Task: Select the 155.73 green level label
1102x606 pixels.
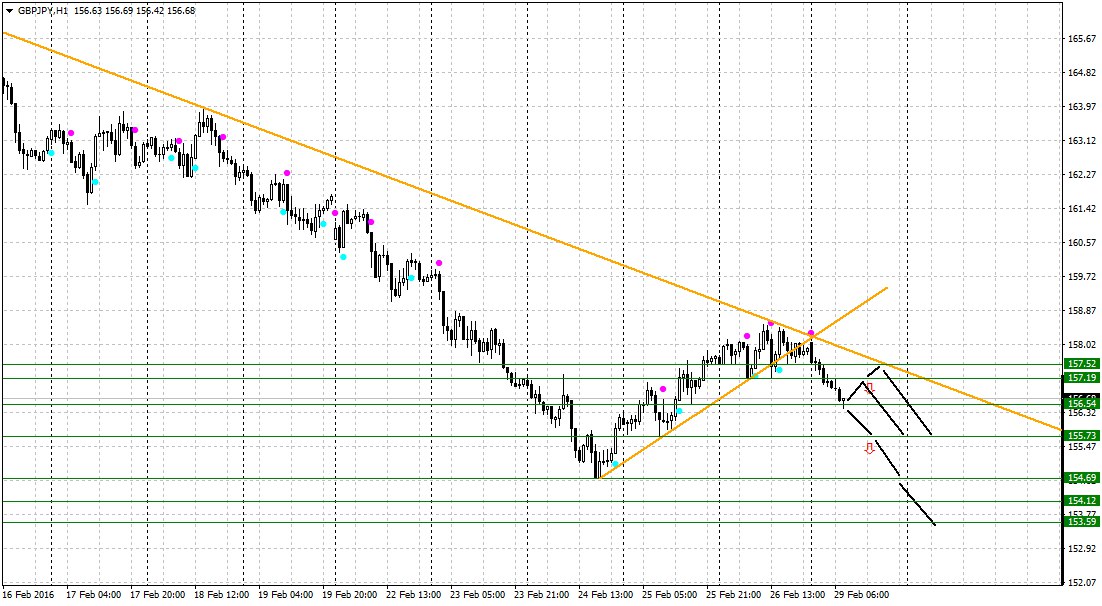Action: click(1082, 436)
